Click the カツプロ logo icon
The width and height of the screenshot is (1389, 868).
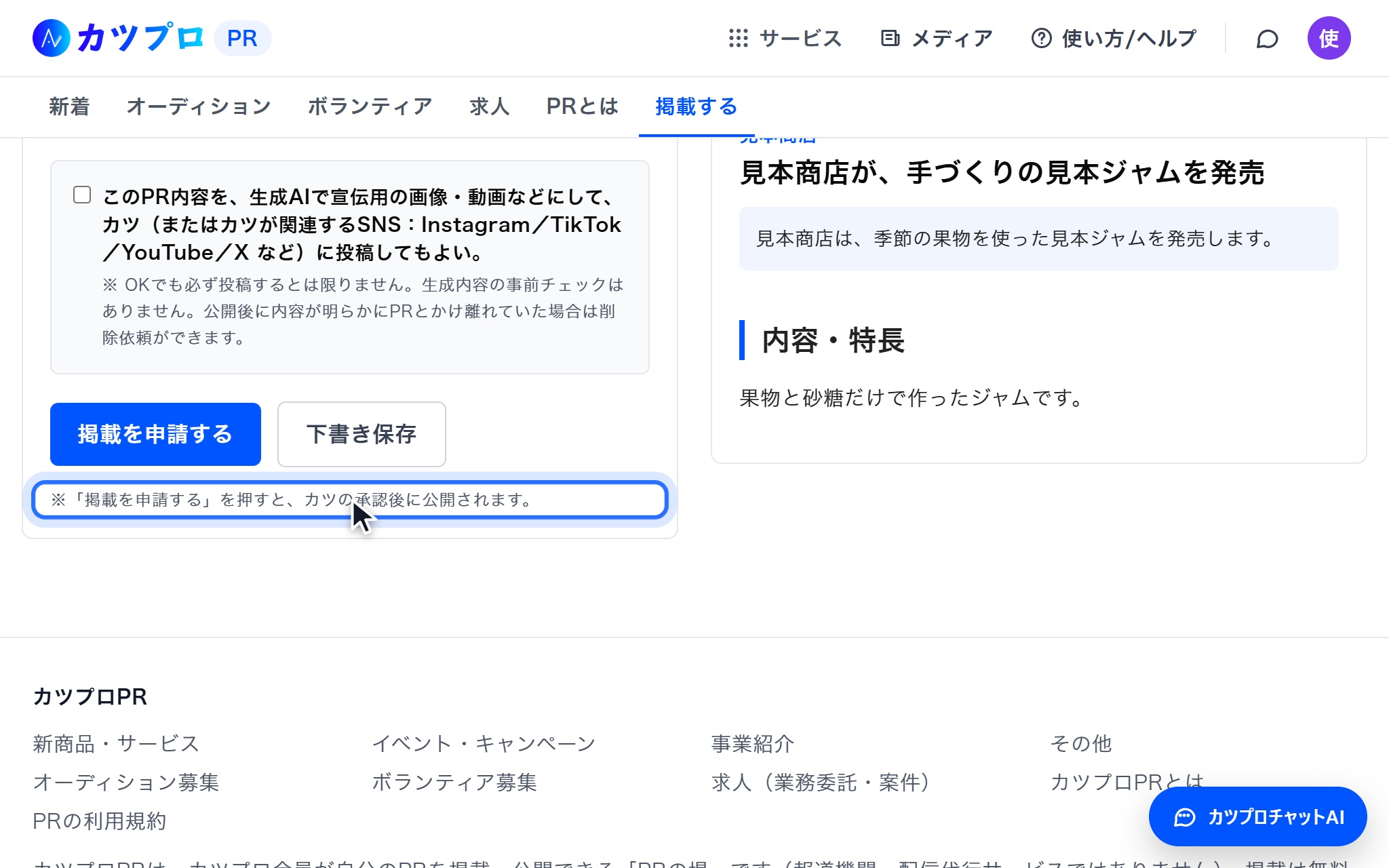click(x=52, y=38)
